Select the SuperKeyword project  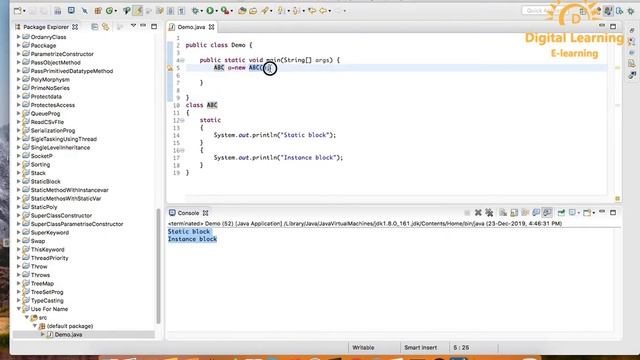point(50,233)
